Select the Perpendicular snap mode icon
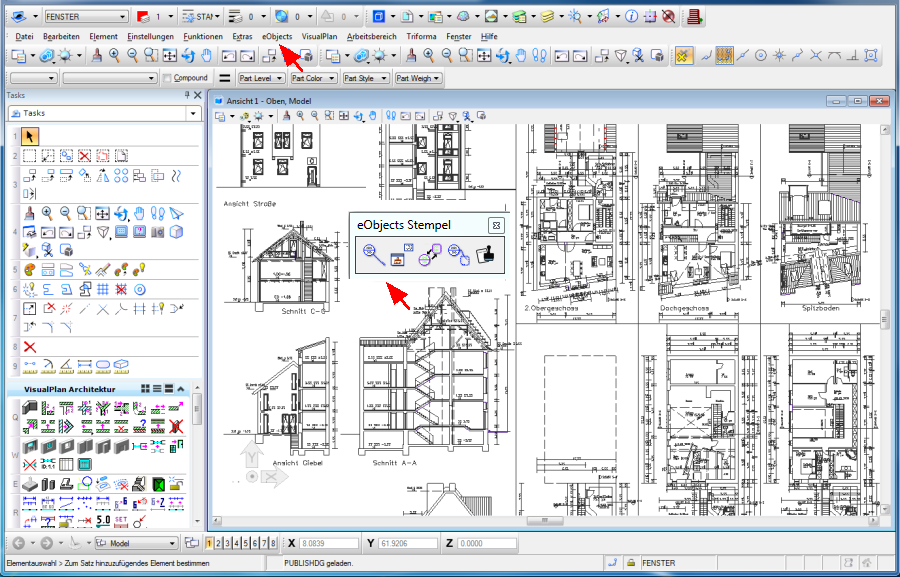This screenshot has height=577, width=900. [852, 56]
